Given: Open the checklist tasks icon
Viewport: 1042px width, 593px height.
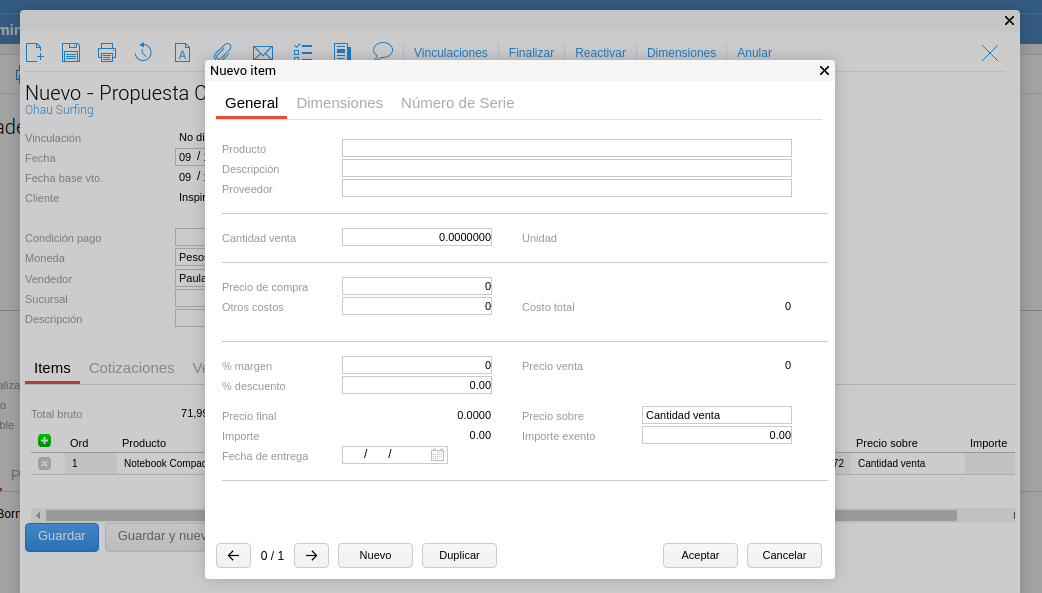Looking at the screenshot, I should pyautogui.click(x=303, y=53).
